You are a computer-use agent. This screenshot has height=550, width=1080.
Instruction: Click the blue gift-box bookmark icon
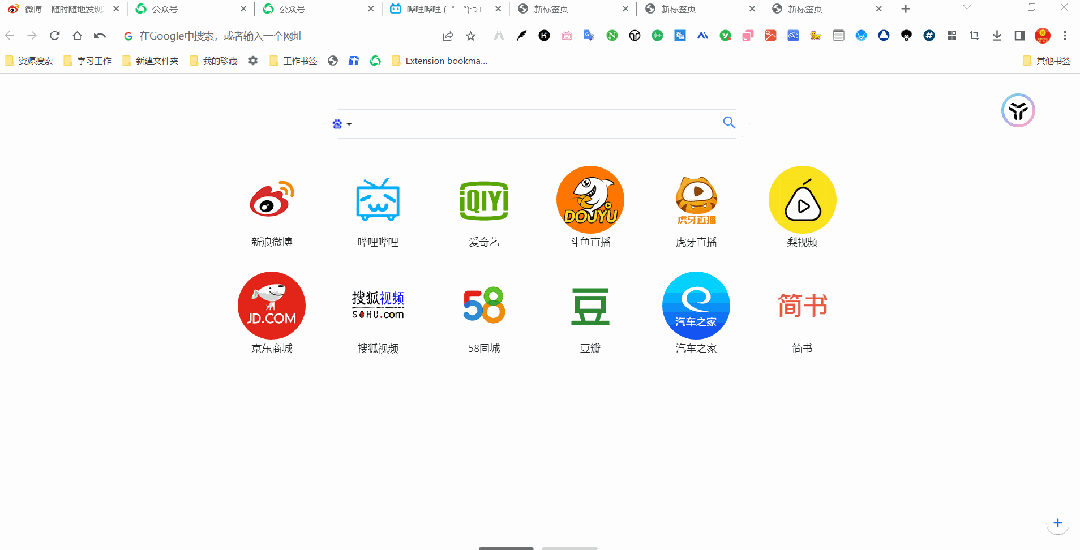[354, 61]
